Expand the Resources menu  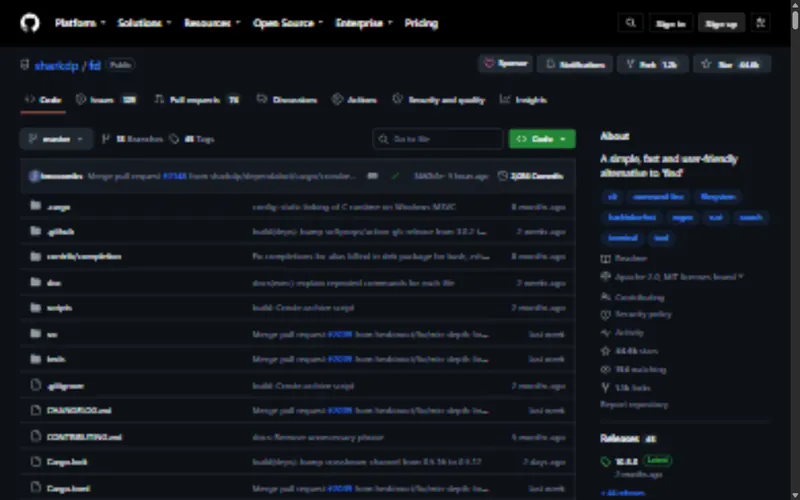(212, 23)
